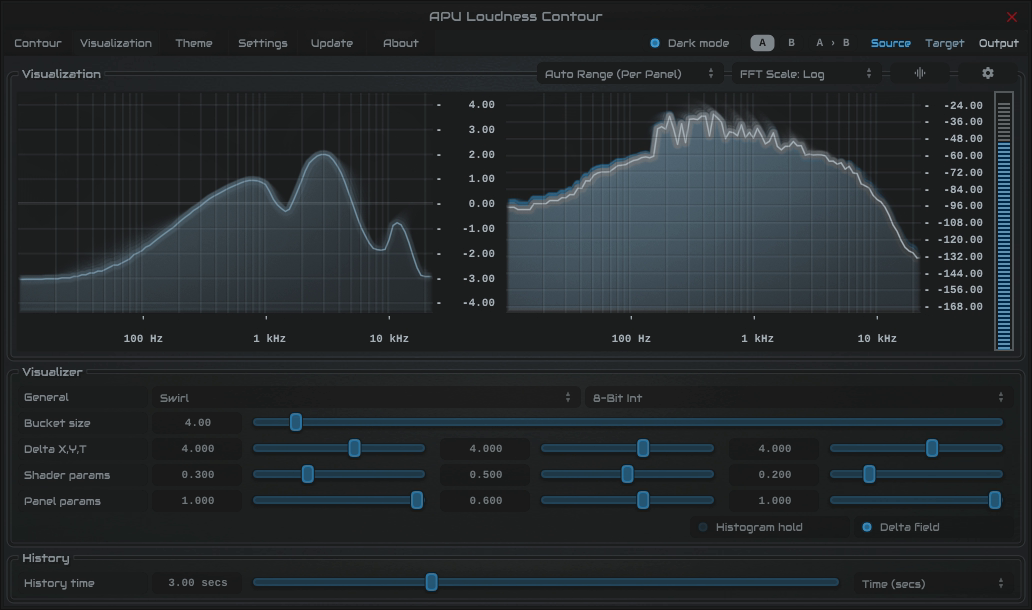Open the 8-Bit Int format dropdown
The height and width of the screenshot is (610, 1032).
tap(798, 397)
